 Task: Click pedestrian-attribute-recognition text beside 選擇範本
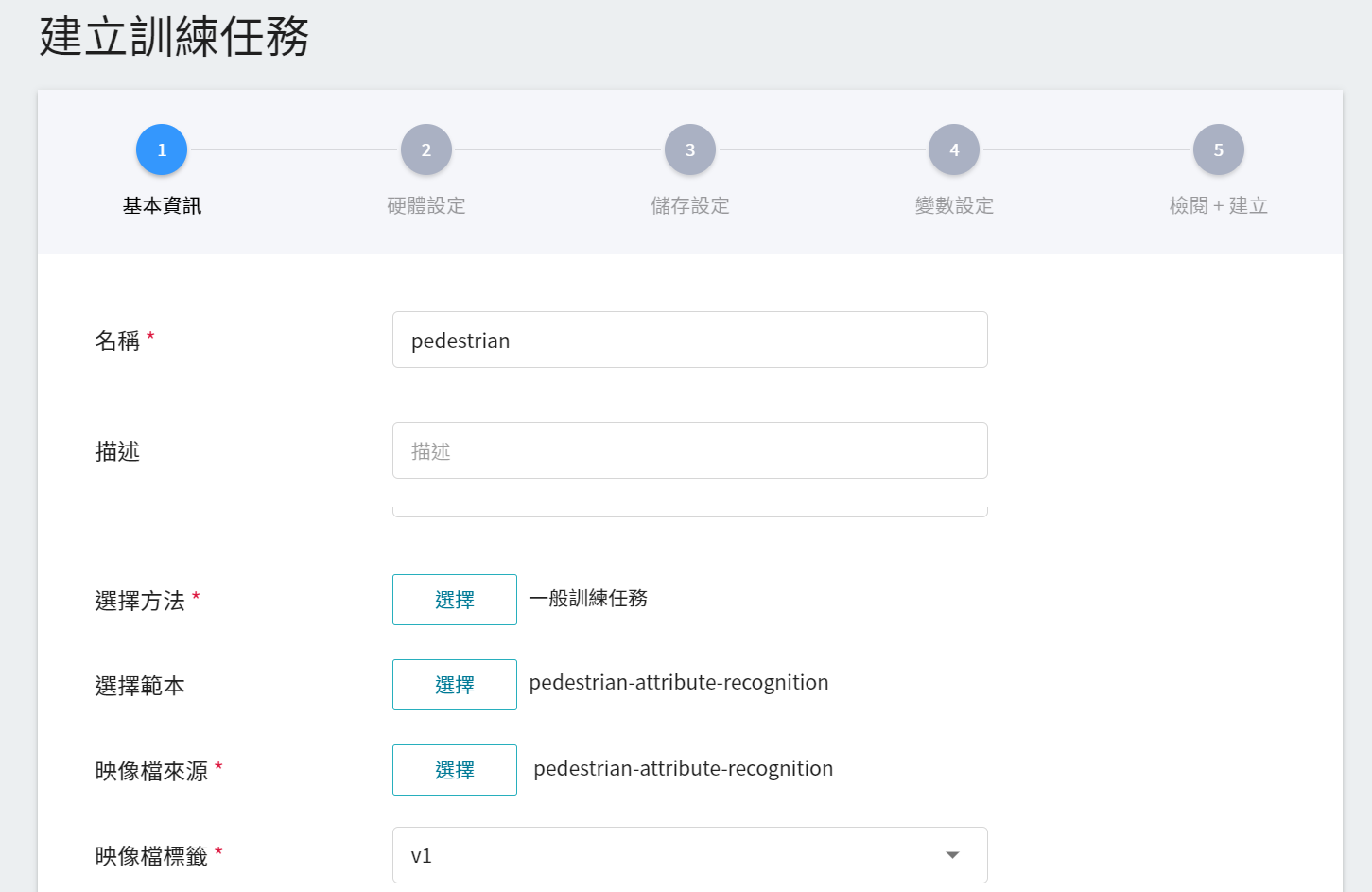pos(679,683)
